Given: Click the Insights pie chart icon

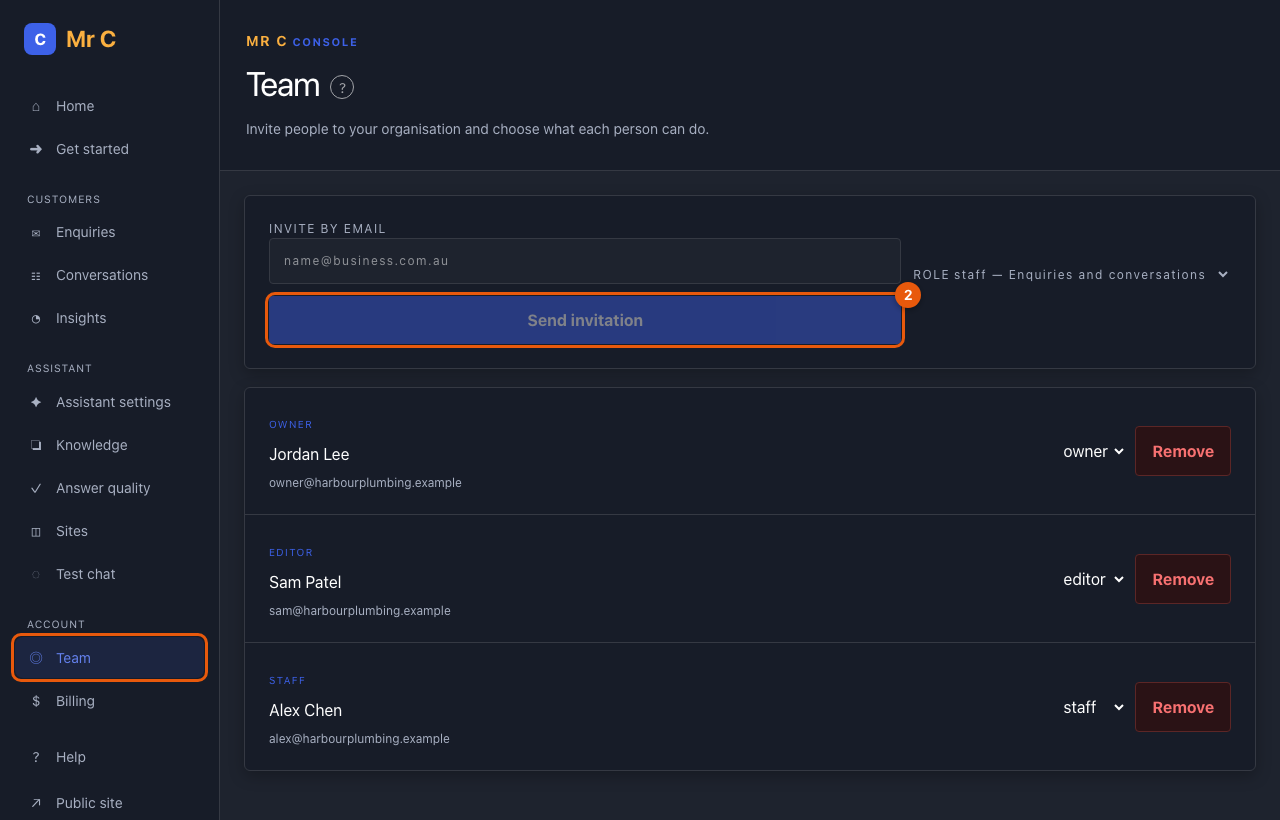Looking at the screenshot, I should click(36, 319).
